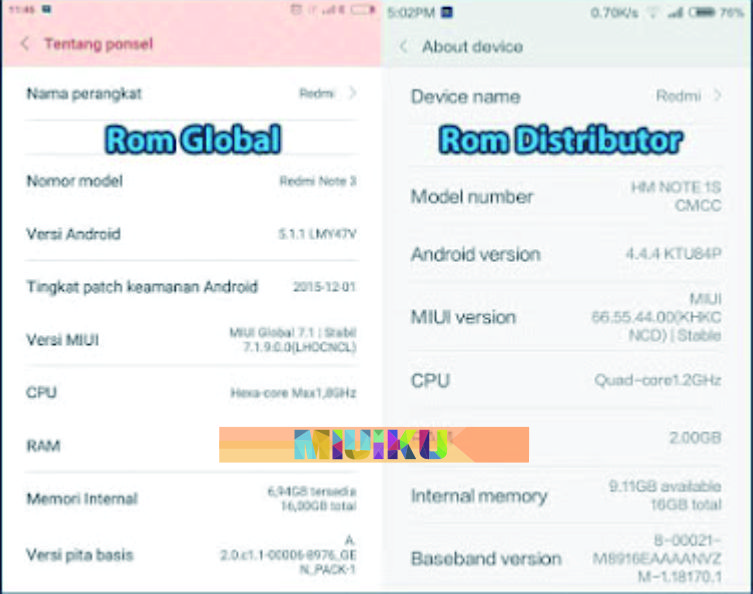Tap Versi MIUI row
Image resolution: width=753 pixels, height=594 pixels.
pos(191,339)
